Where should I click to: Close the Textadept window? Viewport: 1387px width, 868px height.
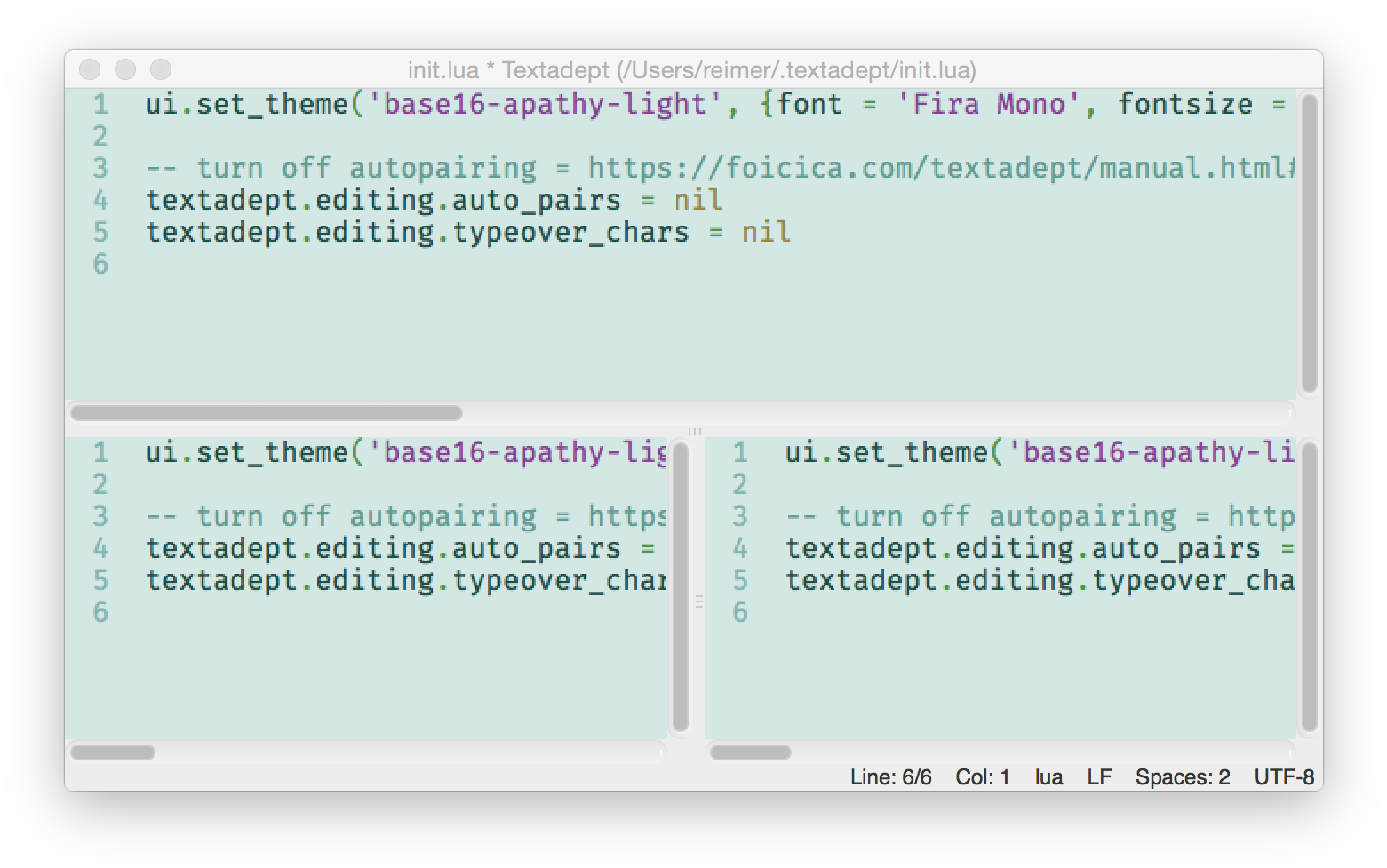(90, 69)
